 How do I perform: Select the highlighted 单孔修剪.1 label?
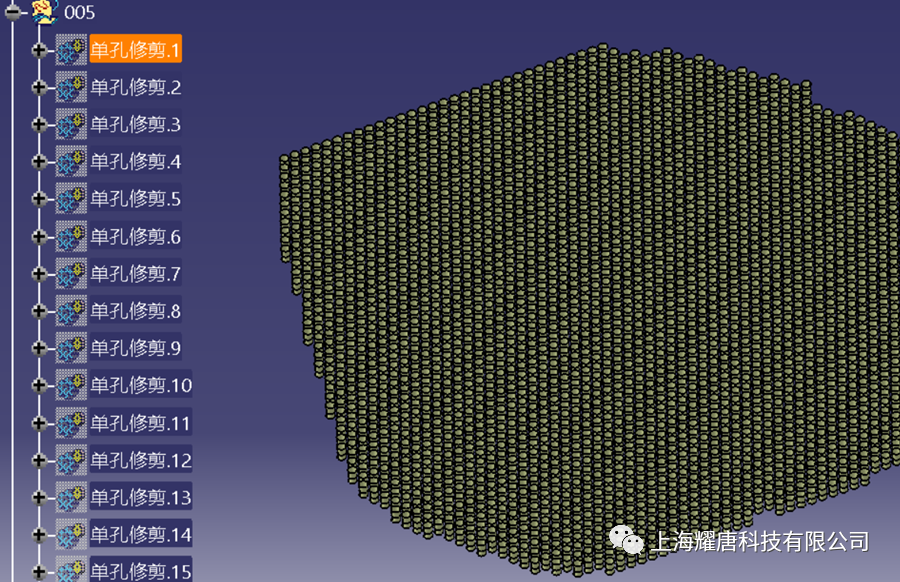point(135,49)
